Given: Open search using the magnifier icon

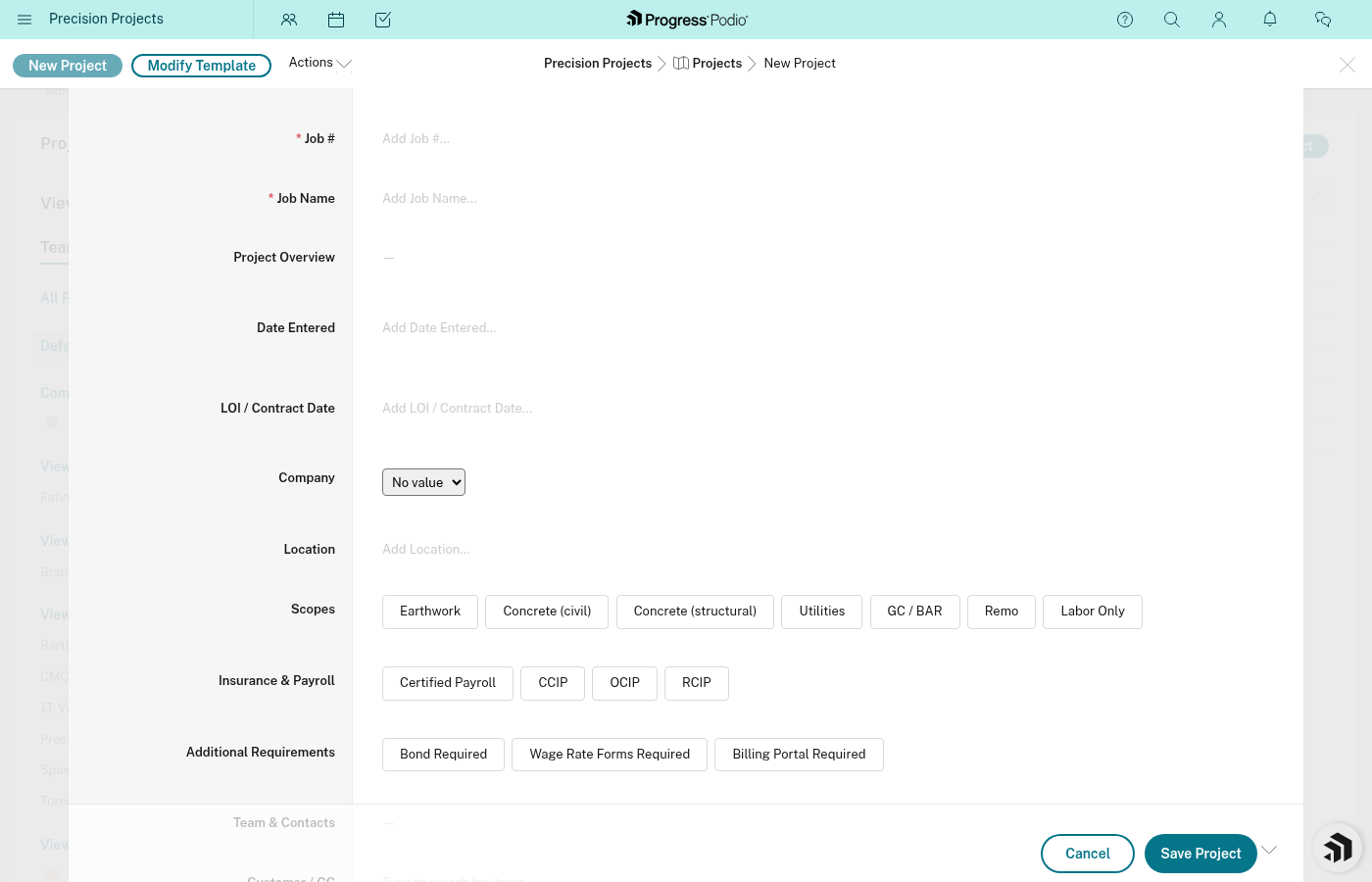Looking at the screenshot, I should click(x=1172, y=20).
